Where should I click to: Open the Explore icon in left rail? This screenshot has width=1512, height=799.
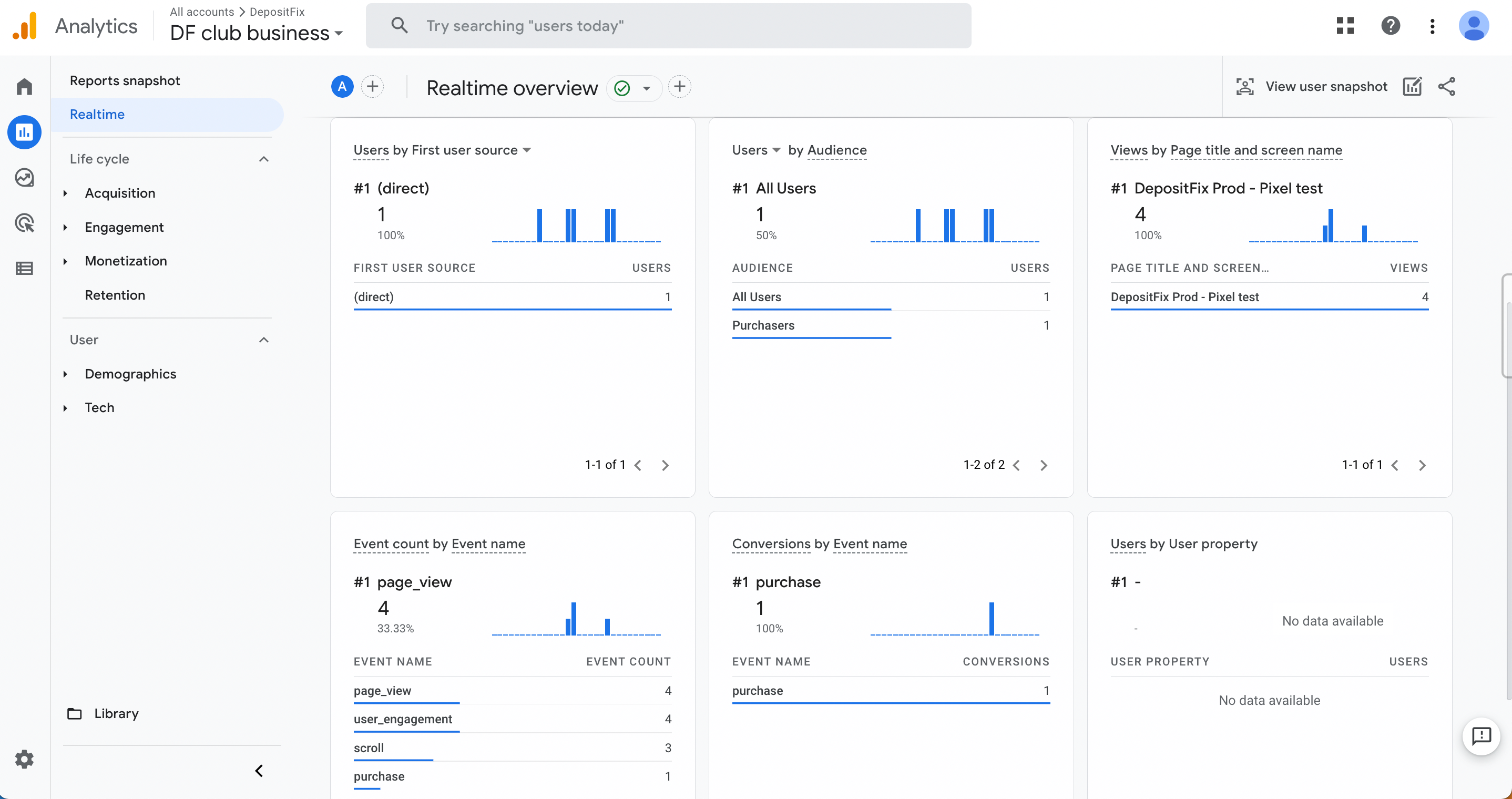(24, 177)
